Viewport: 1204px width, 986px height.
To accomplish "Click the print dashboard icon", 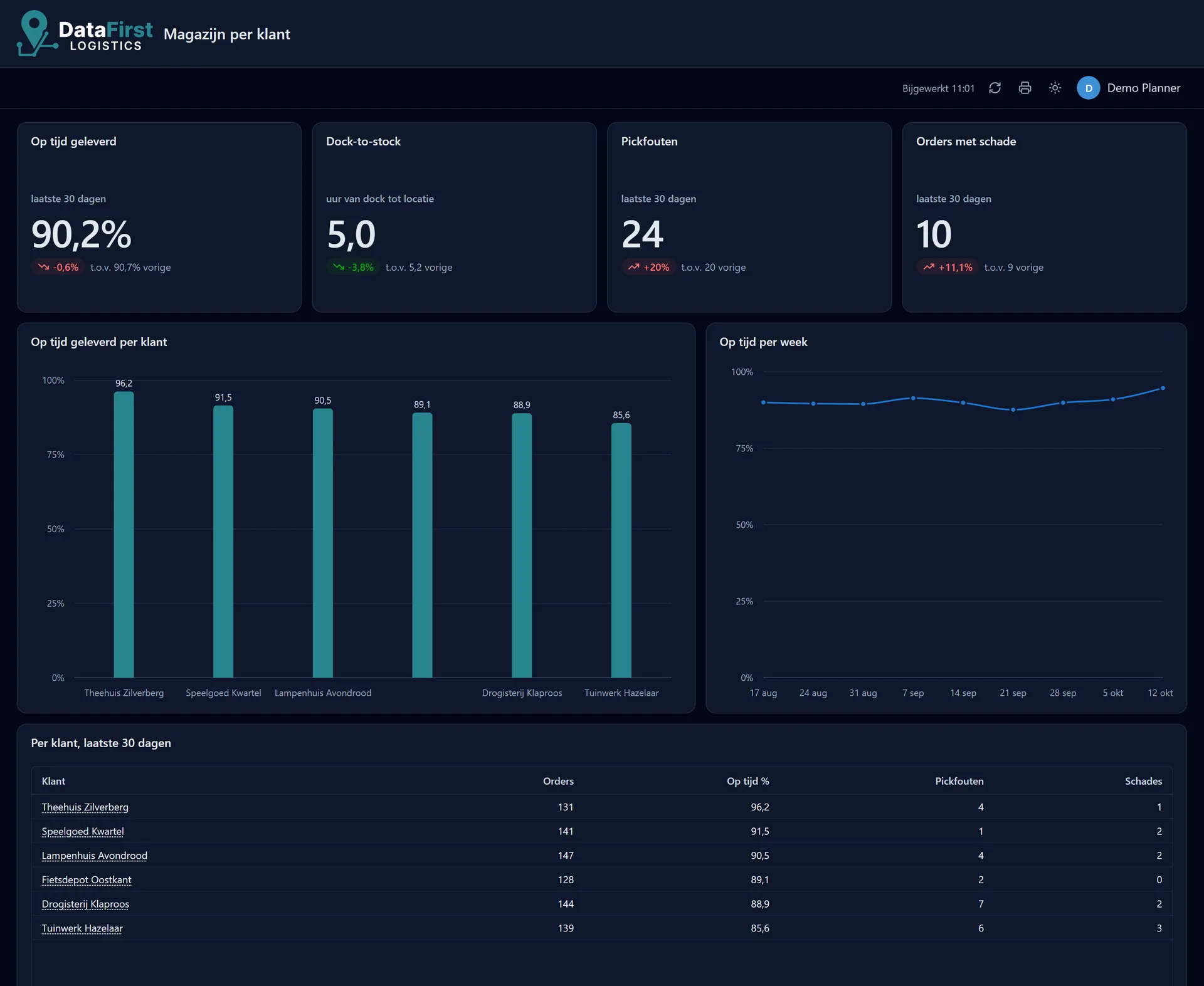I will click(1025, 88).
